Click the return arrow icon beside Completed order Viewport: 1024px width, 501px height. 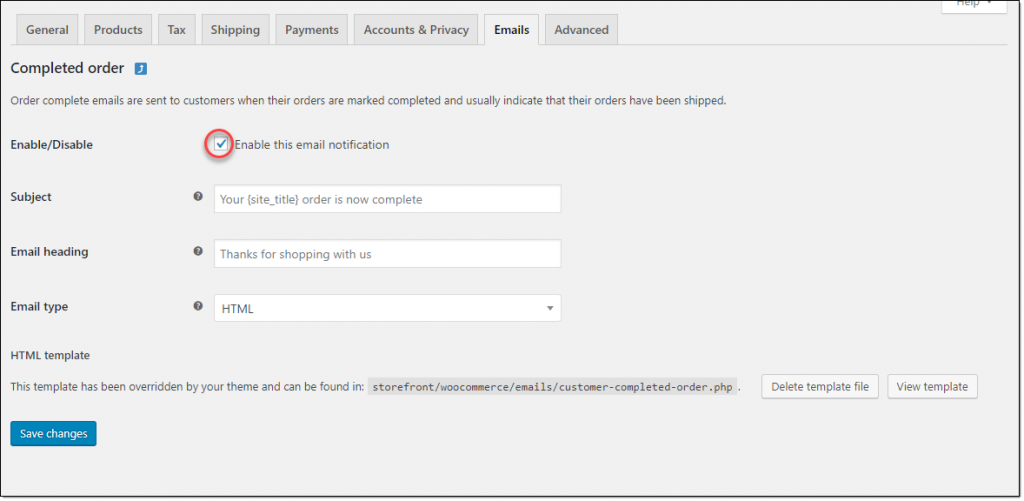pos(140,69)
